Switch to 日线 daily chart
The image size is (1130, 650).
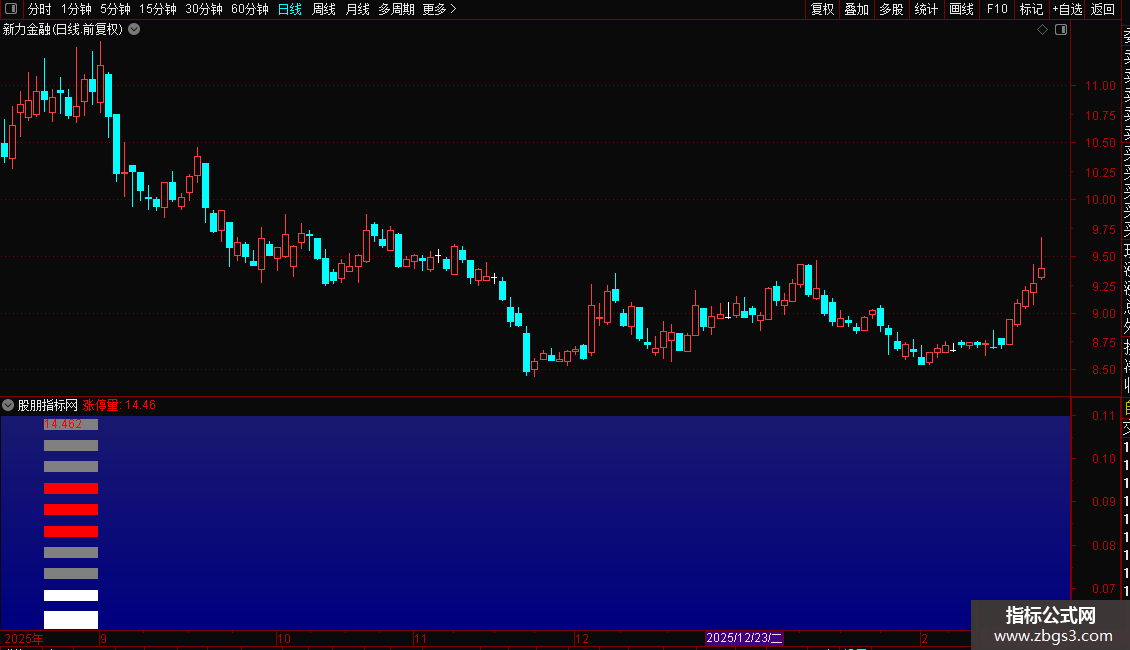coord(290,9)
